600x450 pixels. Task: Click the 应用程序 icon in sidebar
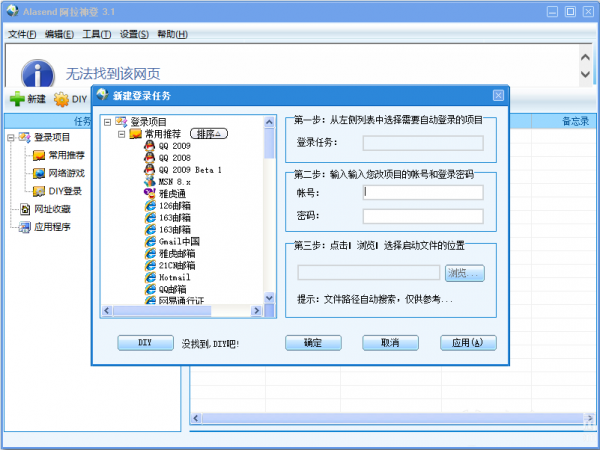(25, 227)
